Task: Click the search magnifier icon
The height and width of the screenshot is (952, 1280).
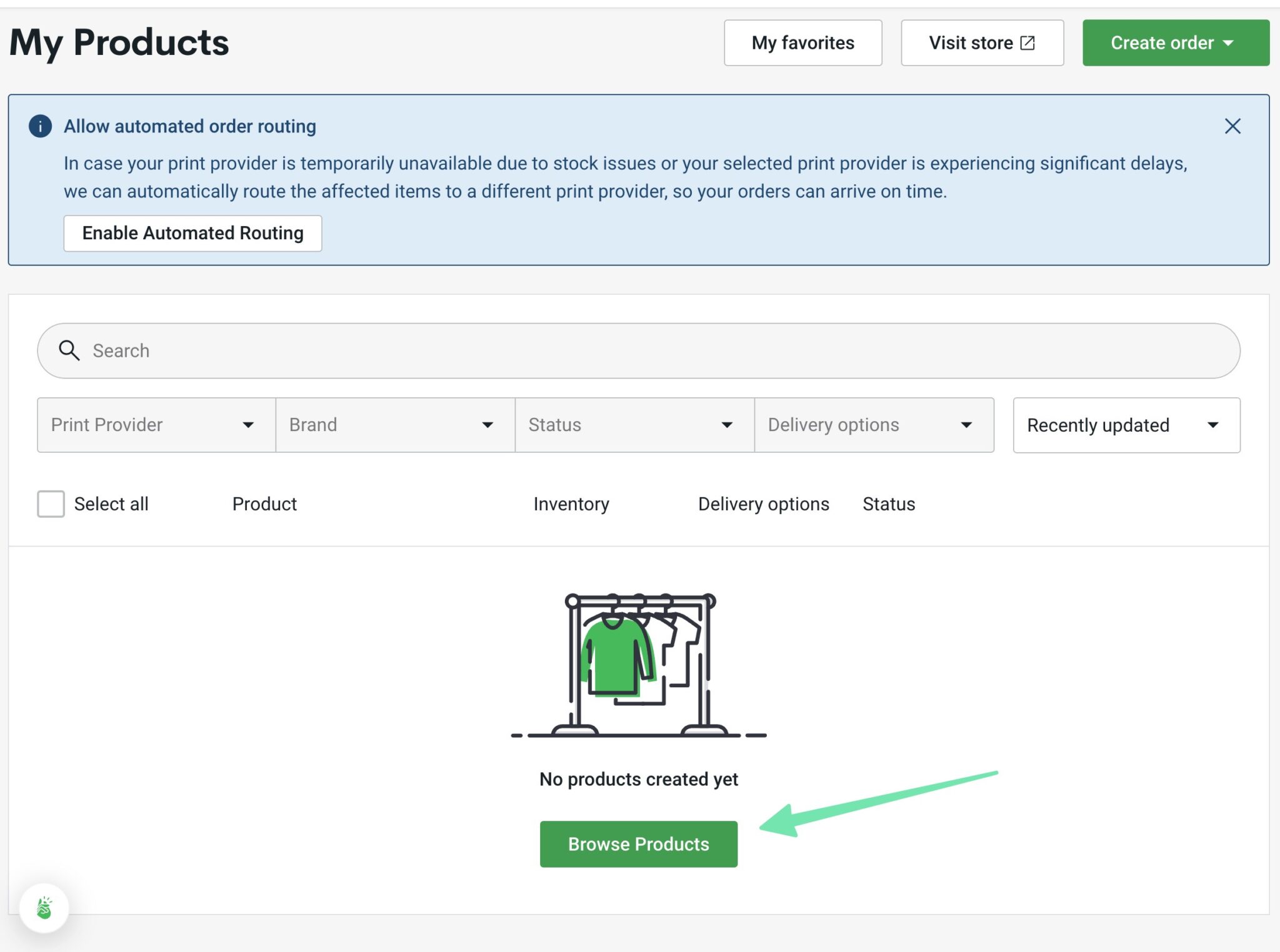Action: [x=69, y=350]
